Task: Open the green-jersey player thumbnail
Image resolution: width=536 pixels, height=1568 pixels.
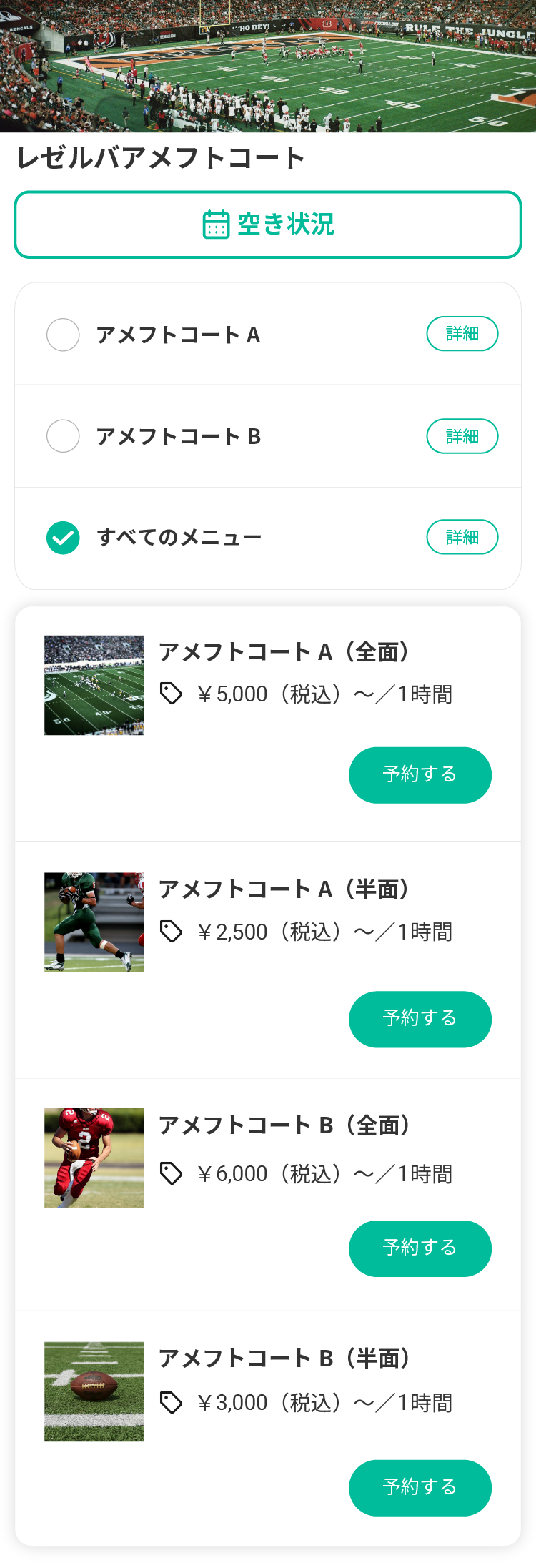Action: [94, 922]
